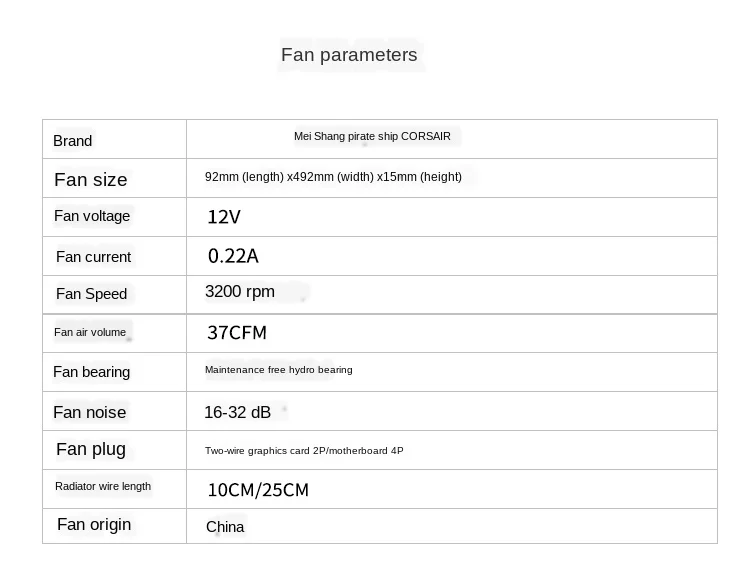This screenshot has width=750, height=581.
Task: Click Maintenance free hydro bearing text
Action: pos(278,370)
